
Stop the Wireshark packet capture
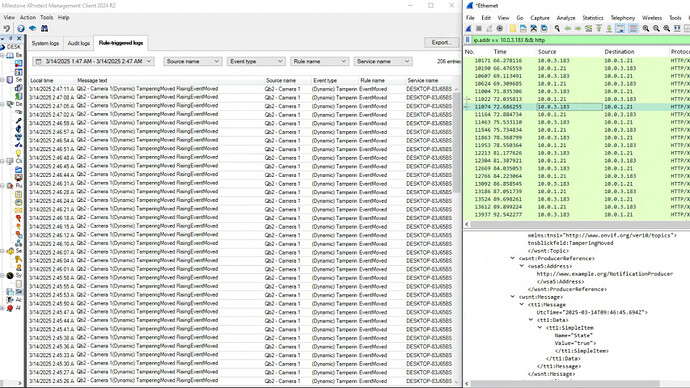479,29
